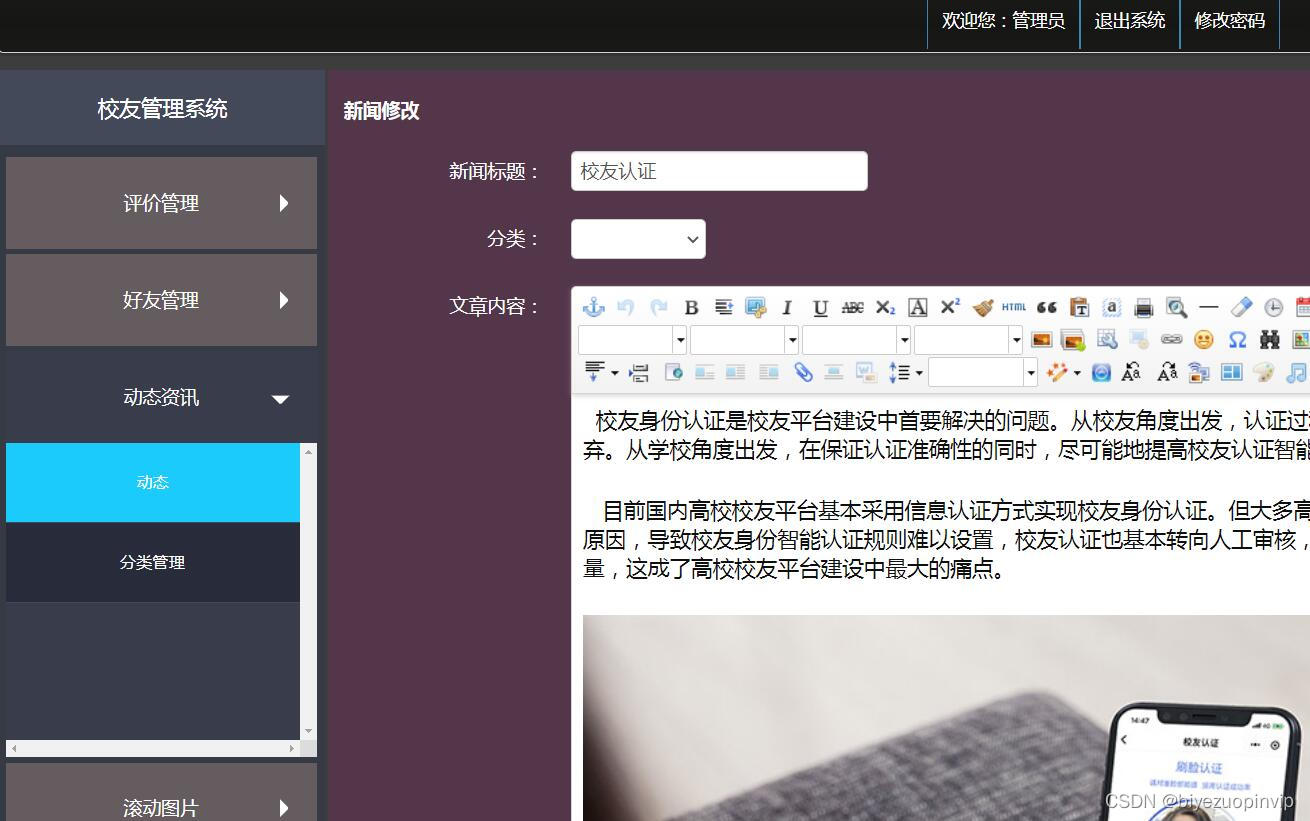Viewport: 1310px width, 821px height.
Task: Toggle bold formatting
Action: click(691, 307)
